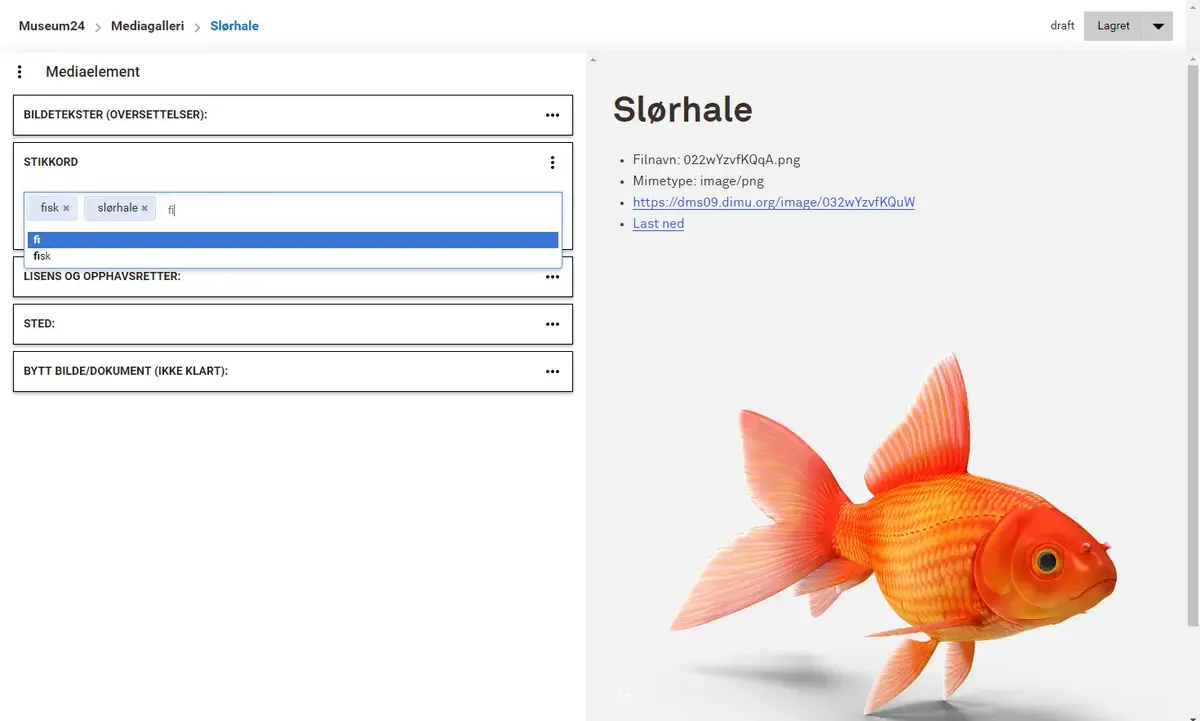Open Bildetekster section three-dot menu

[x=552, y=115]
